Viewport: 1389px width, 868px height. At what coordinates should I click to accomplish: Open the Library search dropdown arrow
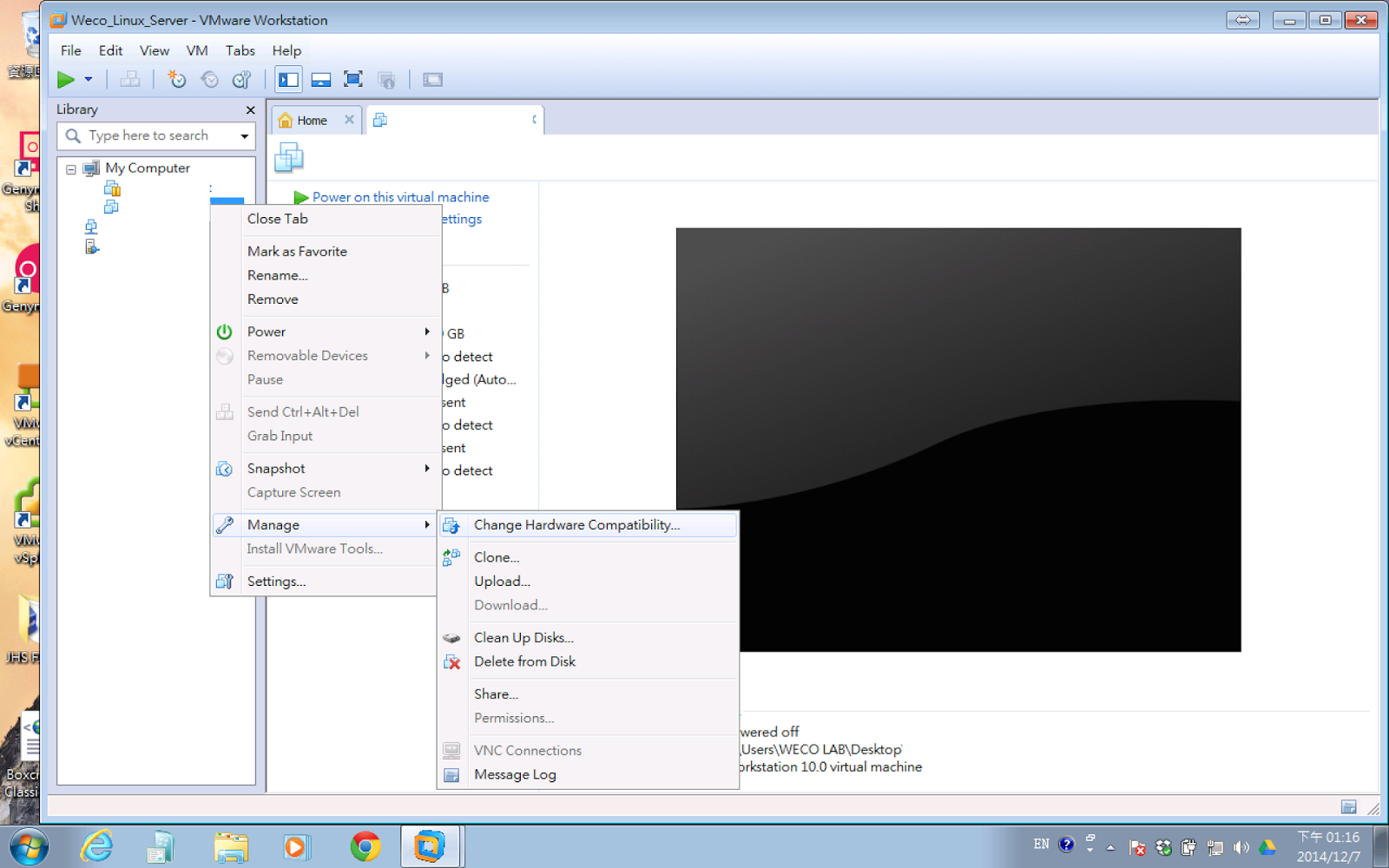point(245,136)
